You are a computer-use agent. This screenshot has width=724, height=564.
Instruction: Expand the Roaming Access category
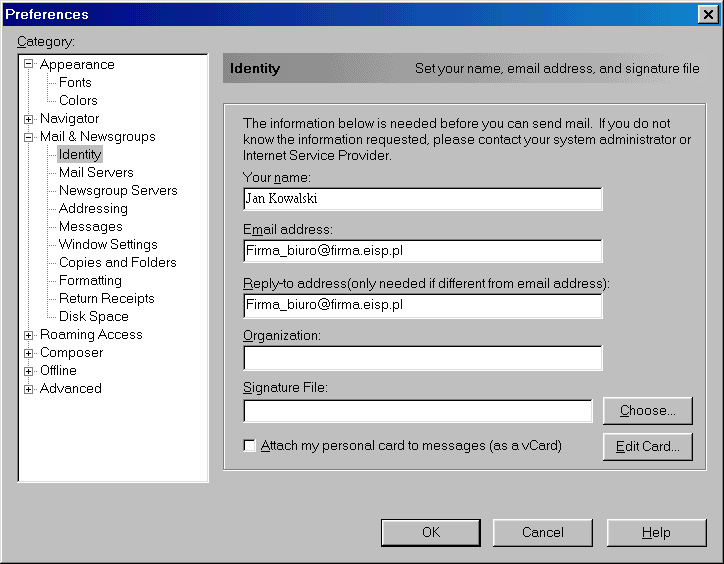pyautogui.click(x=29, y=335)
